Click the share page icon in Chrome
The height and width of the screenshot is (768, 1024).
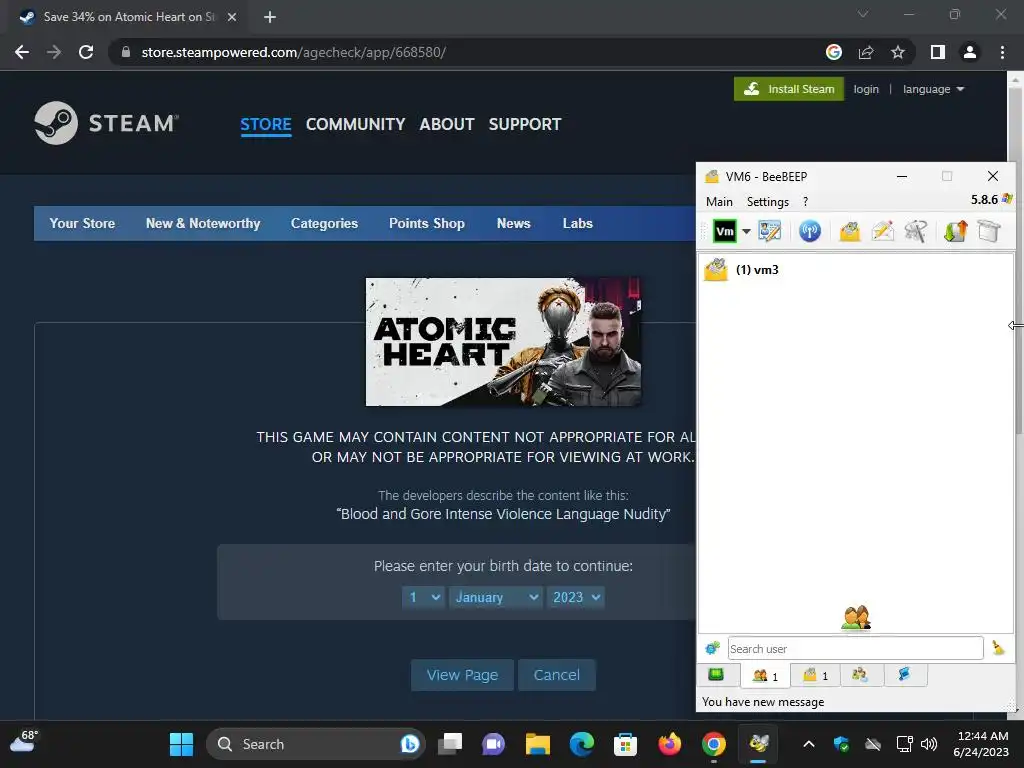[866, 52]
